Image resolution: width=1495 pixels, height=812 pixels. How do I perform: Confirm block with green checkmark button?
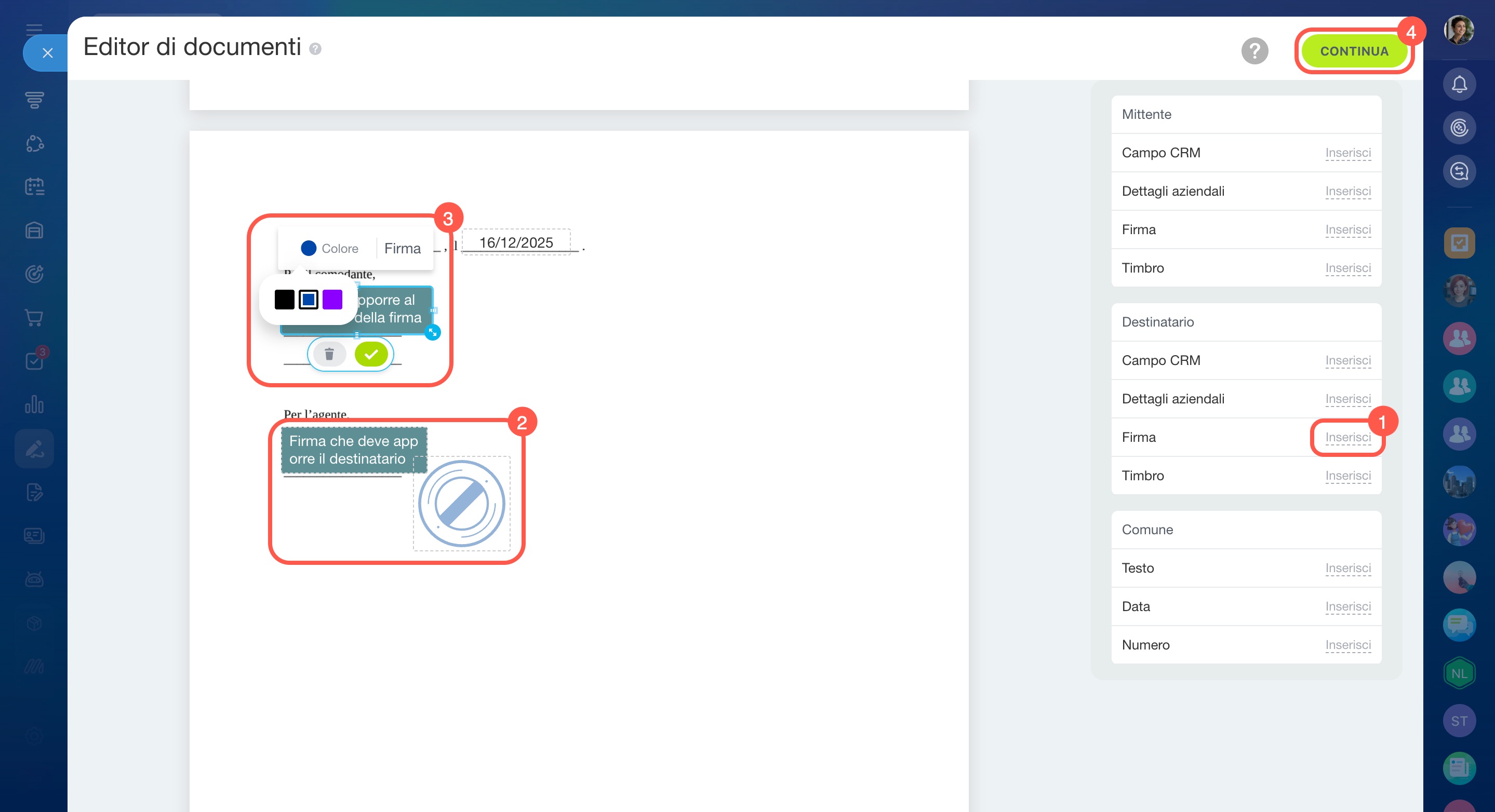(371, 354)
